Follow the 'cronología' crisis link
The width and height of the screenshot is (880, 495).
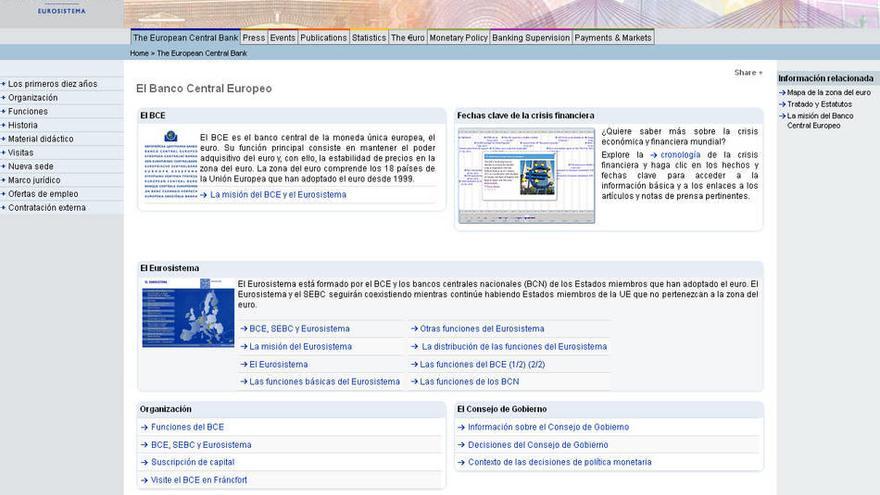pyautogui.click(x=680, y=155)
